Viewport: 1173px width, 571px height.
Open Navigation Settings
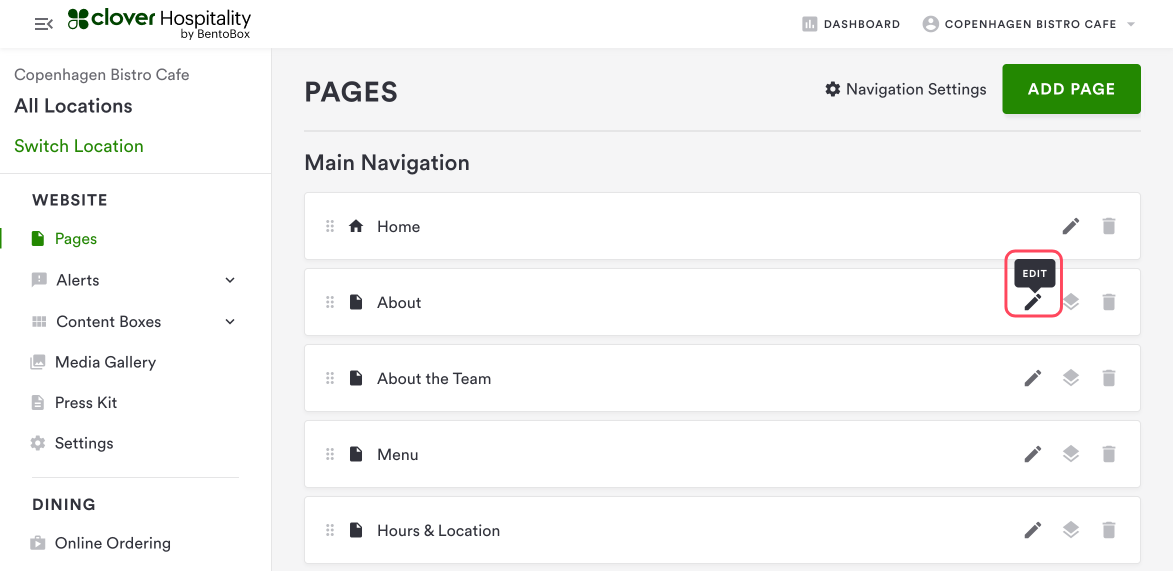click(905, 89)
